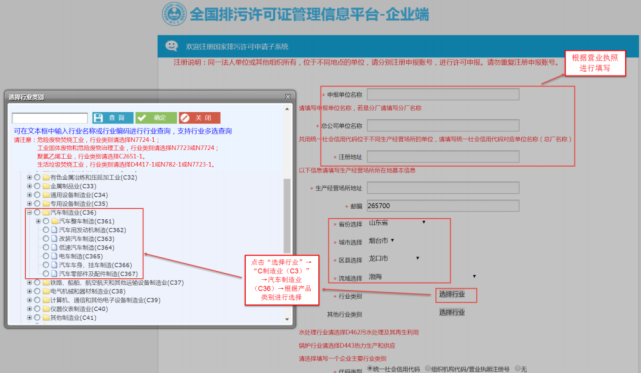Choose 低速汽车制造(C364) radio option
The image size is (641, 373).
pos(46,247)
